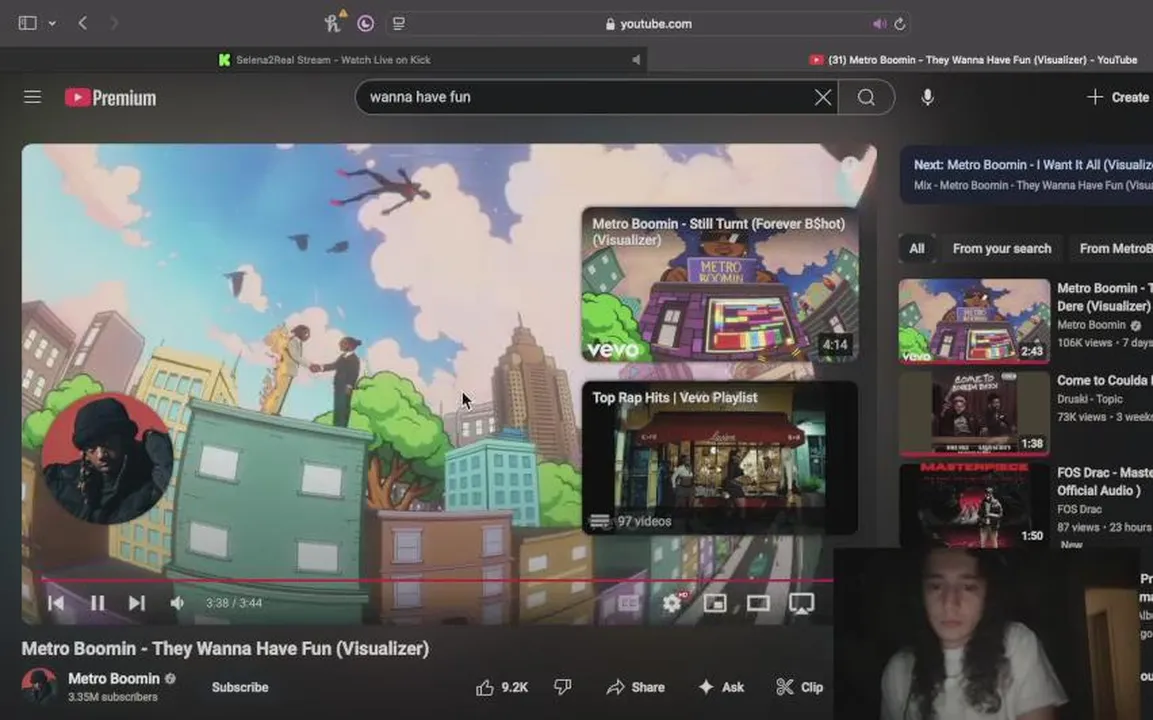1153x720 pixels.
Task: Mute tab audio in address bar
Action: click(x=879, y=24)
